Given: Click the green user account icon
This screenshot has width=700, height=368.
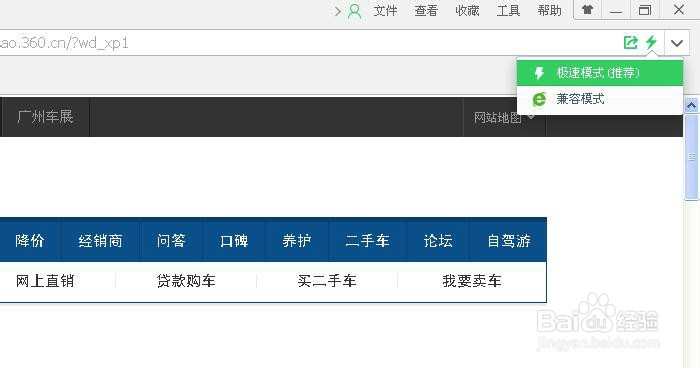Looking at the screenshot, I should 354,11.
